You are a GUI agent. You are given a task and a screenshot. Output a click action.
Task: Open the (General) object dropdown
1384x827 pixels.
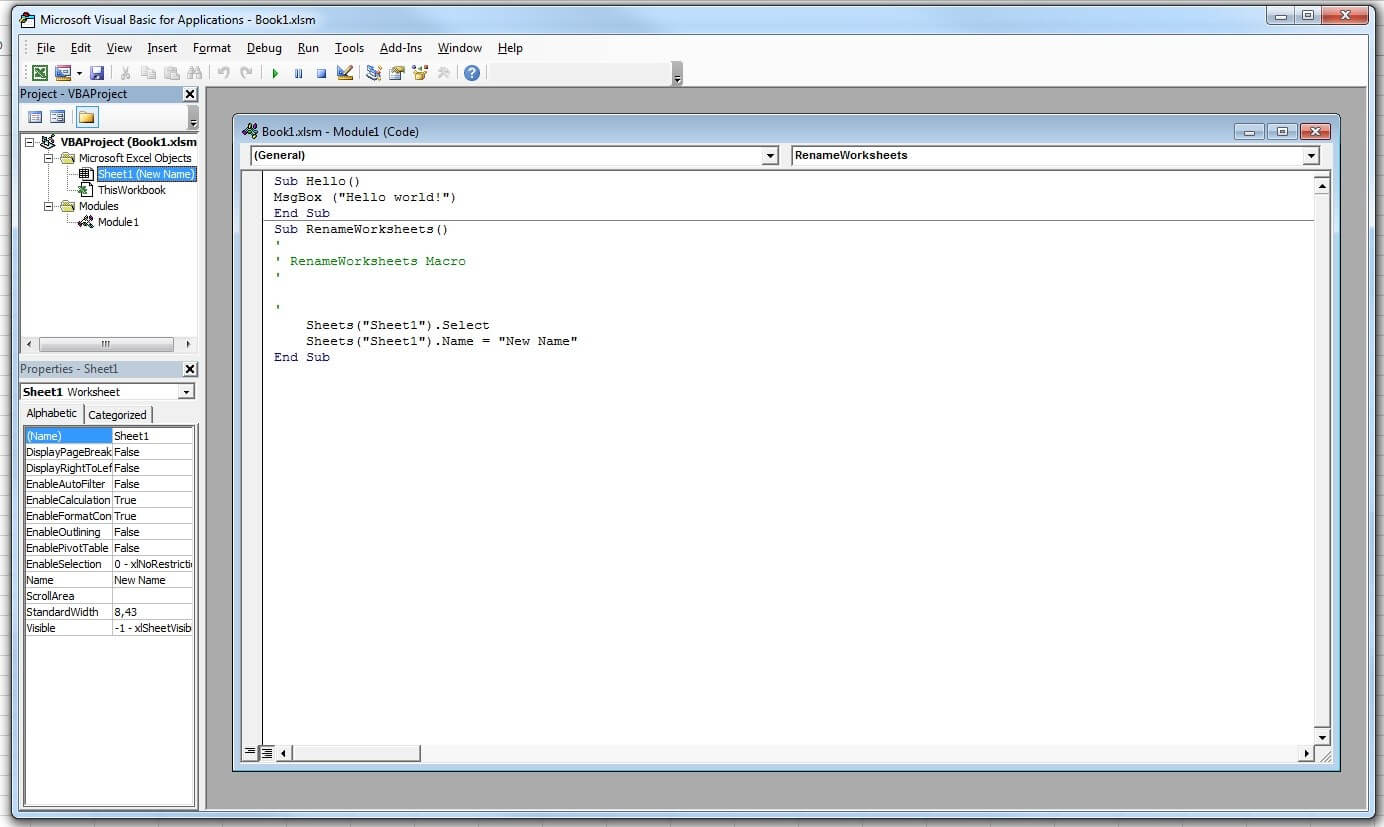tap(770, 156)
